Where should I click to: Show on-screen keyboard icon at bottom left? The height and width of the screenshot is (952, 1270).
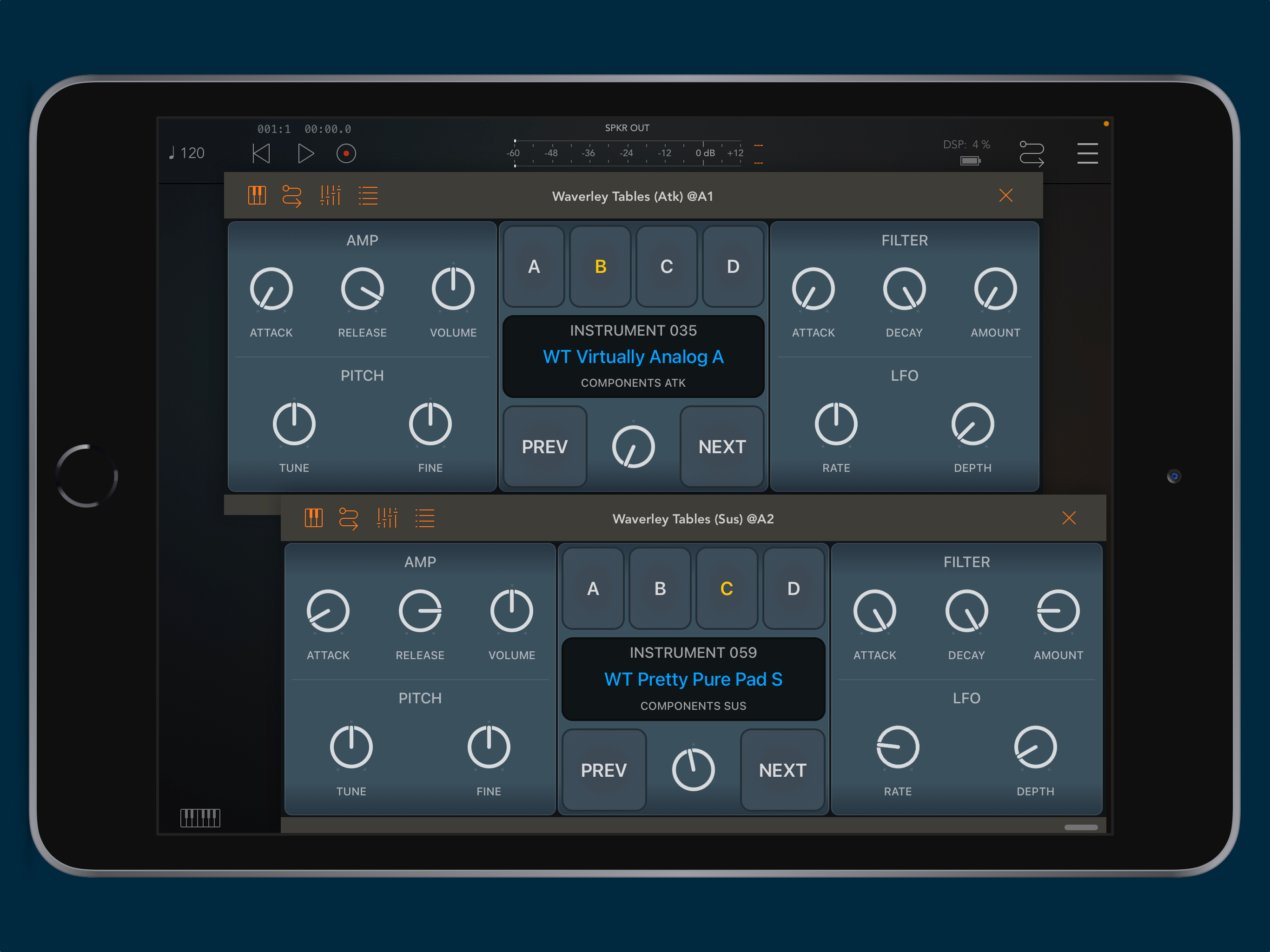pyautogui.click(x=200, y=817)
